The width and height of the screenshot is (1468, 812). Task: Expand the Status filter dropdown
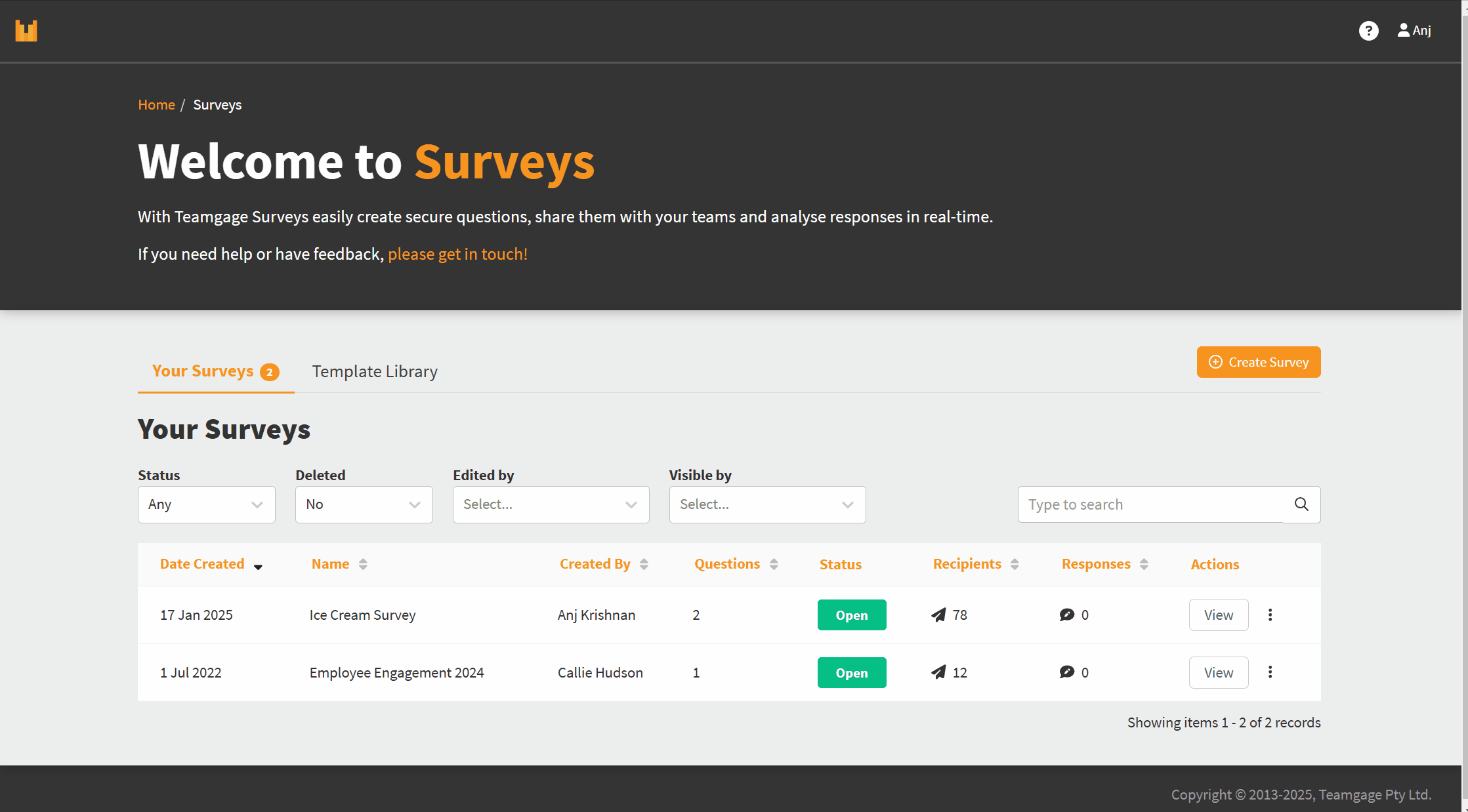tap(206, 504)
